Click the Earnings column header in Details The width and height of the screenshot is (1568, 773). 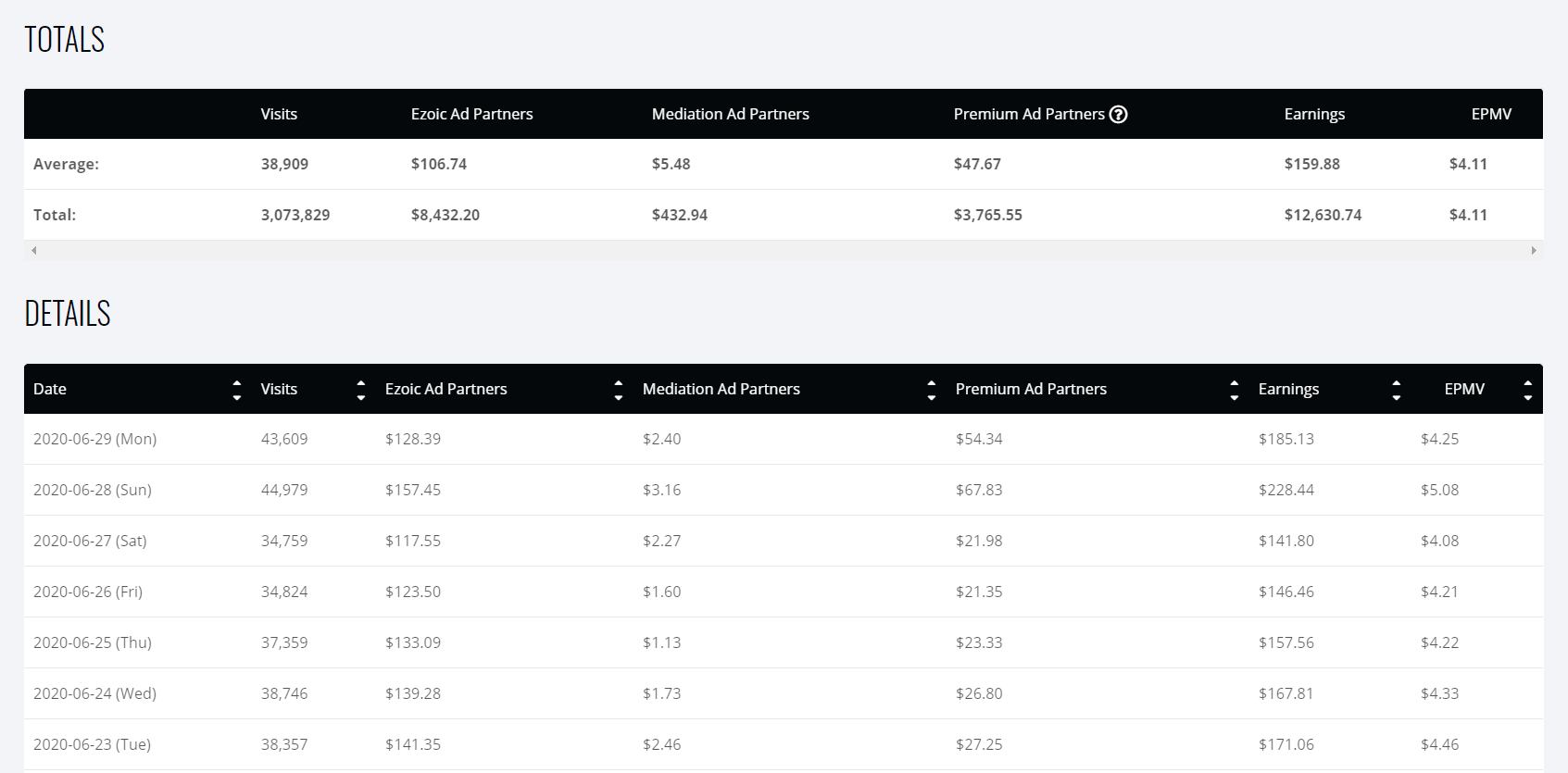click(1288, 390)
